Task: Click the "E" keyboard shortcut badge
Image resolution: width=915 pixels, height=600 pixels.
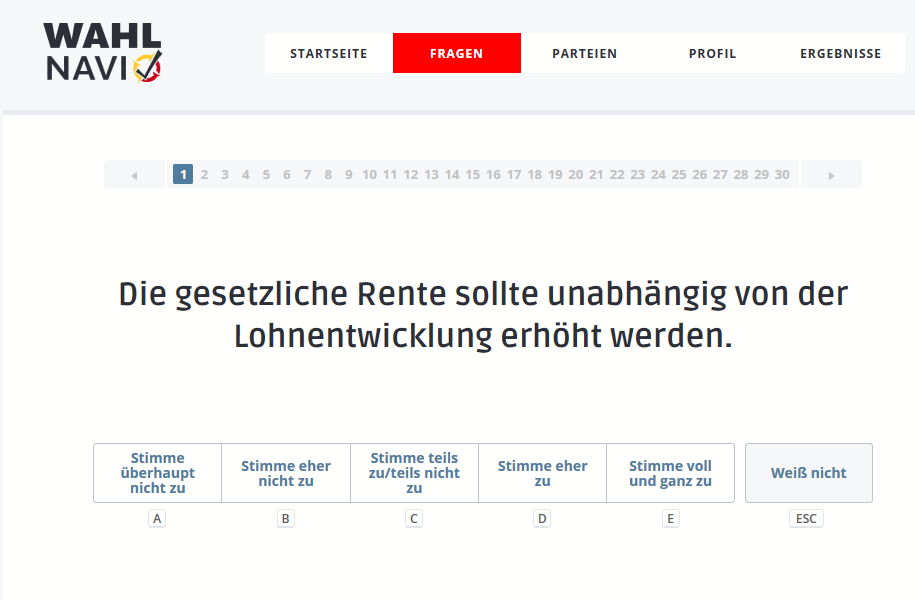Action: click(x=670, y=519)
